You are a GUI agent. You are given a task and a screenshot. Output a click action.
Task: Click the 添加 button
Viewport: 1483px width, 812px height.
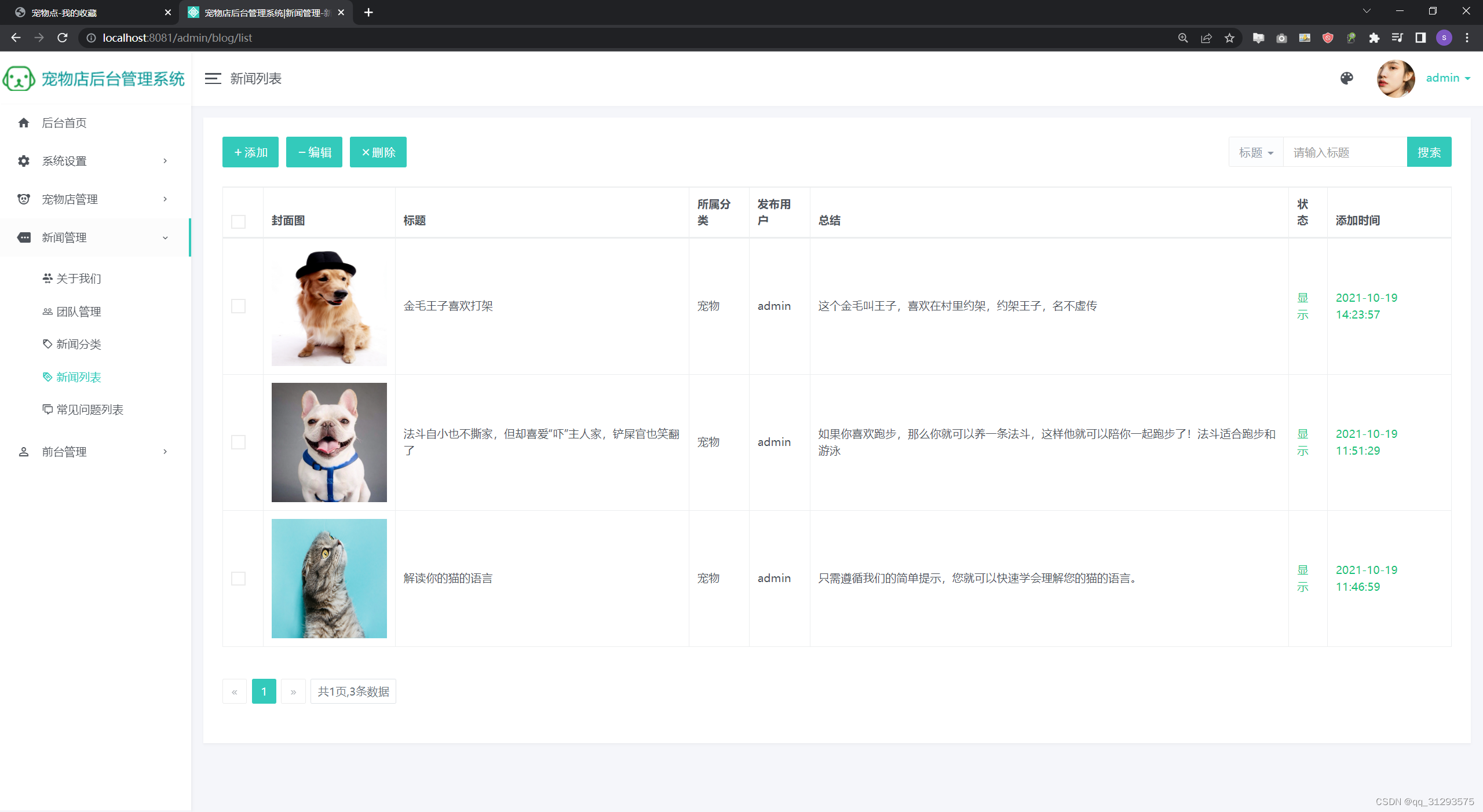point(250,152)
